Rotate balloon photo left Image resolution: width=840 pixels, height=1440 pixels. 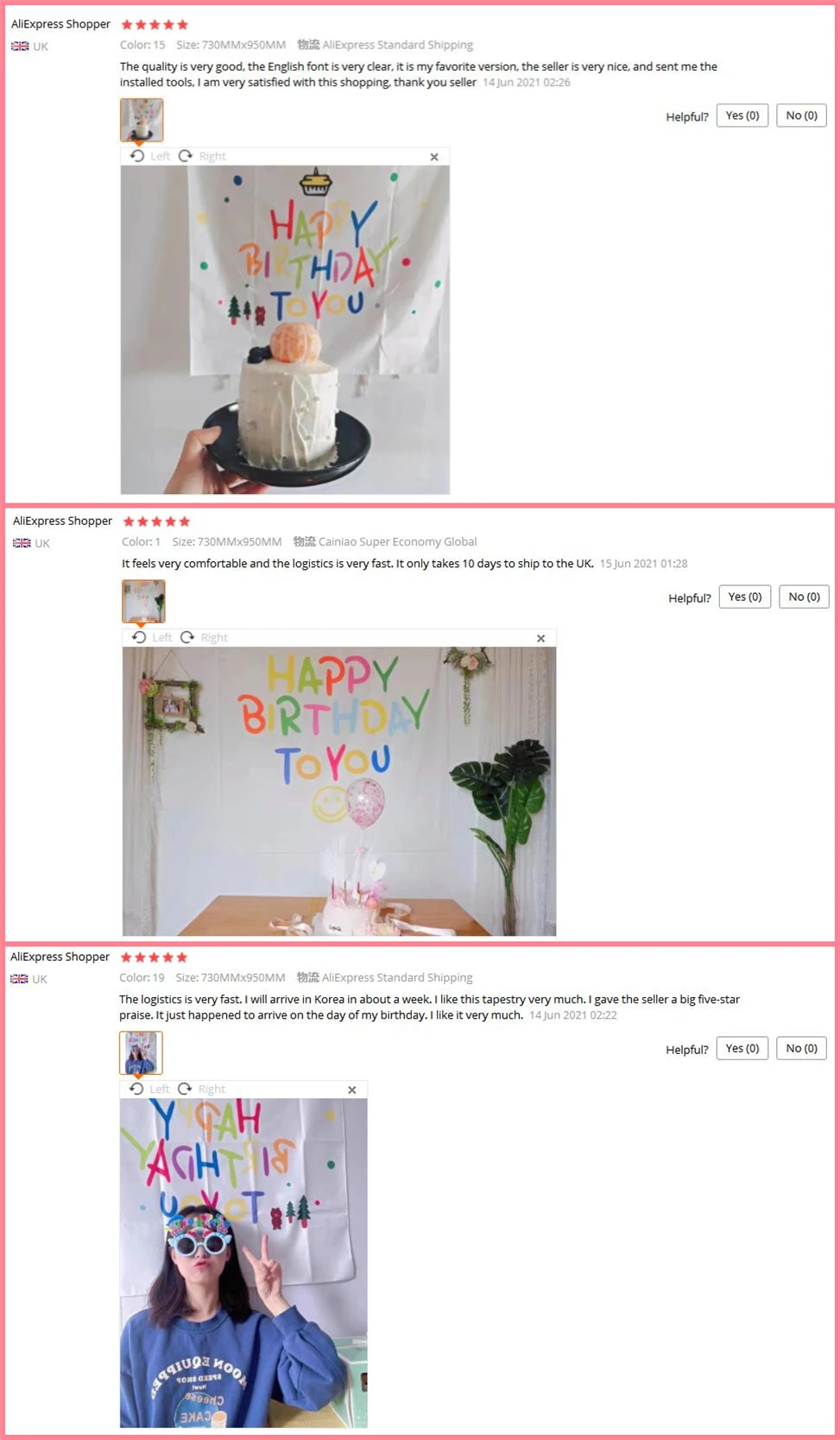click(x=152, y=638)
